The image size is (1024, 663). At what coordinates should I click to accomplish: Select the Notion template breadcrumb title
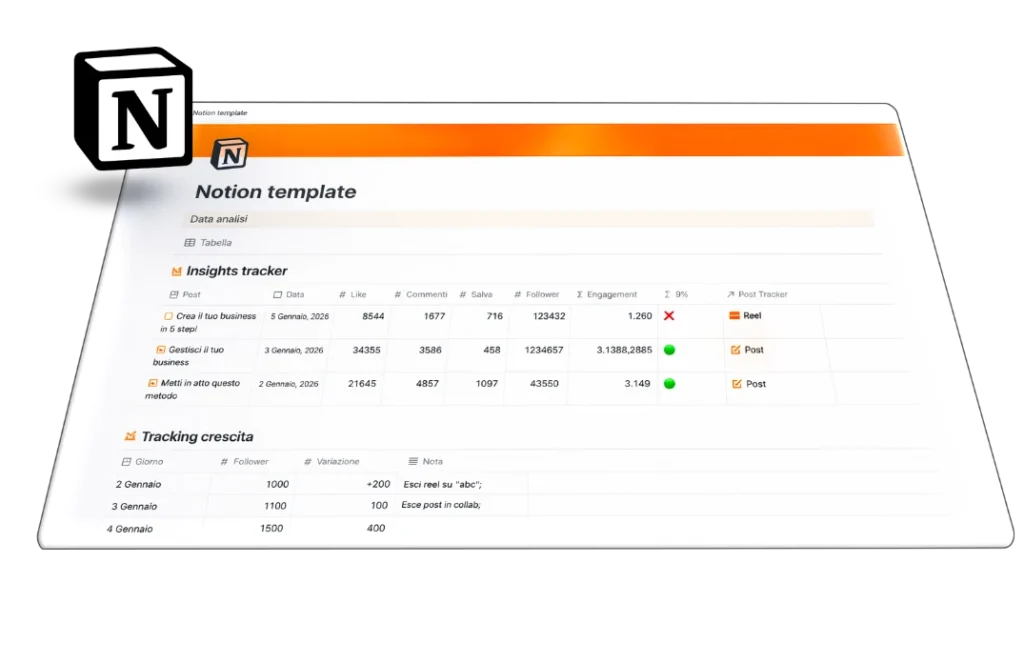tap(220, 113)
